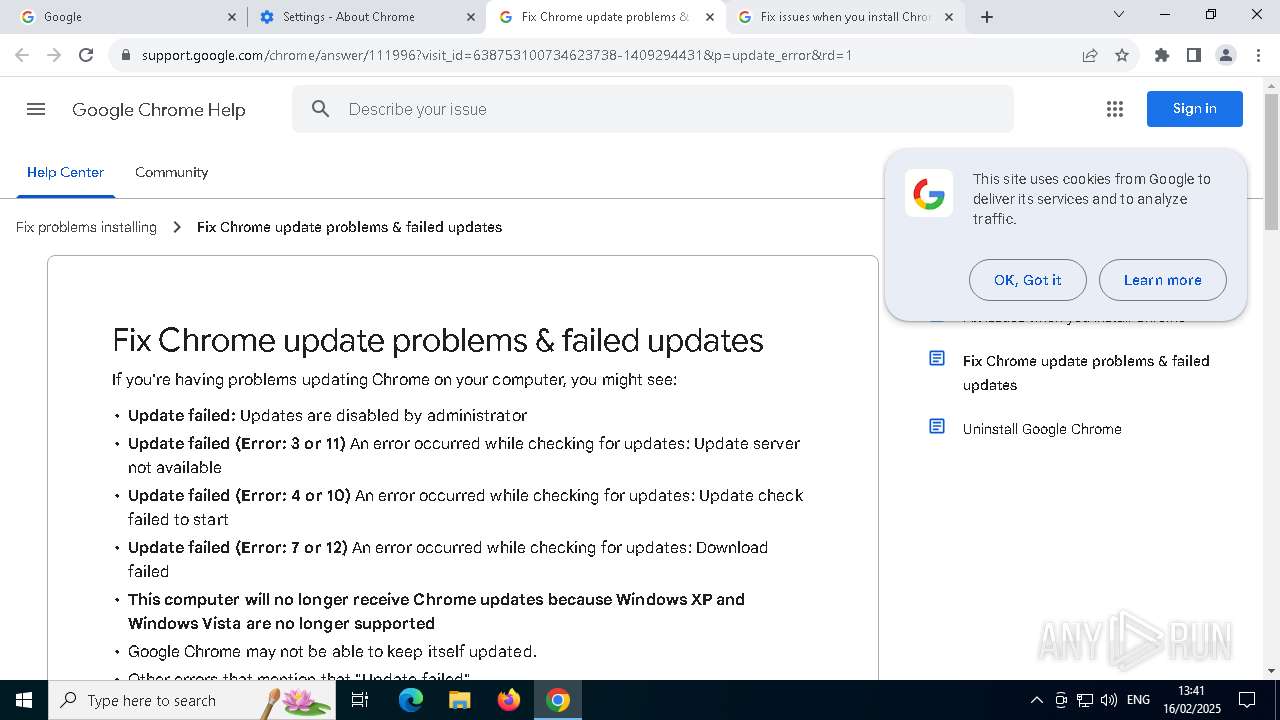The width and height of the screenshot is (1280, 720).
Task: Open File Explorer from taskbar
Action: pyautogui.click(x=459, y=700)
